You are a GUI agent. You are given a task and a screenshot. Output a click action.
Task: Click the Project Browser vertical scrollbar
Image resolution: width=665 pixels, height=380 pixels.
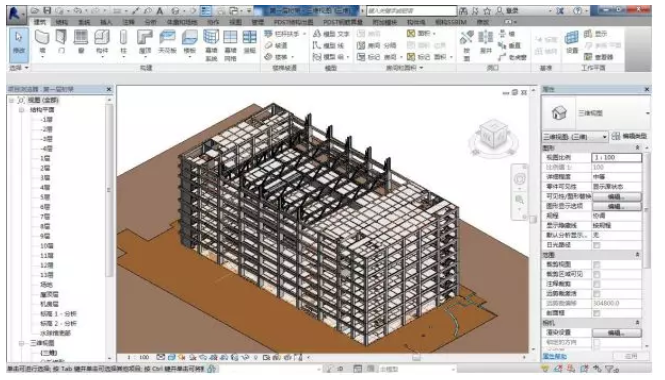109,190
